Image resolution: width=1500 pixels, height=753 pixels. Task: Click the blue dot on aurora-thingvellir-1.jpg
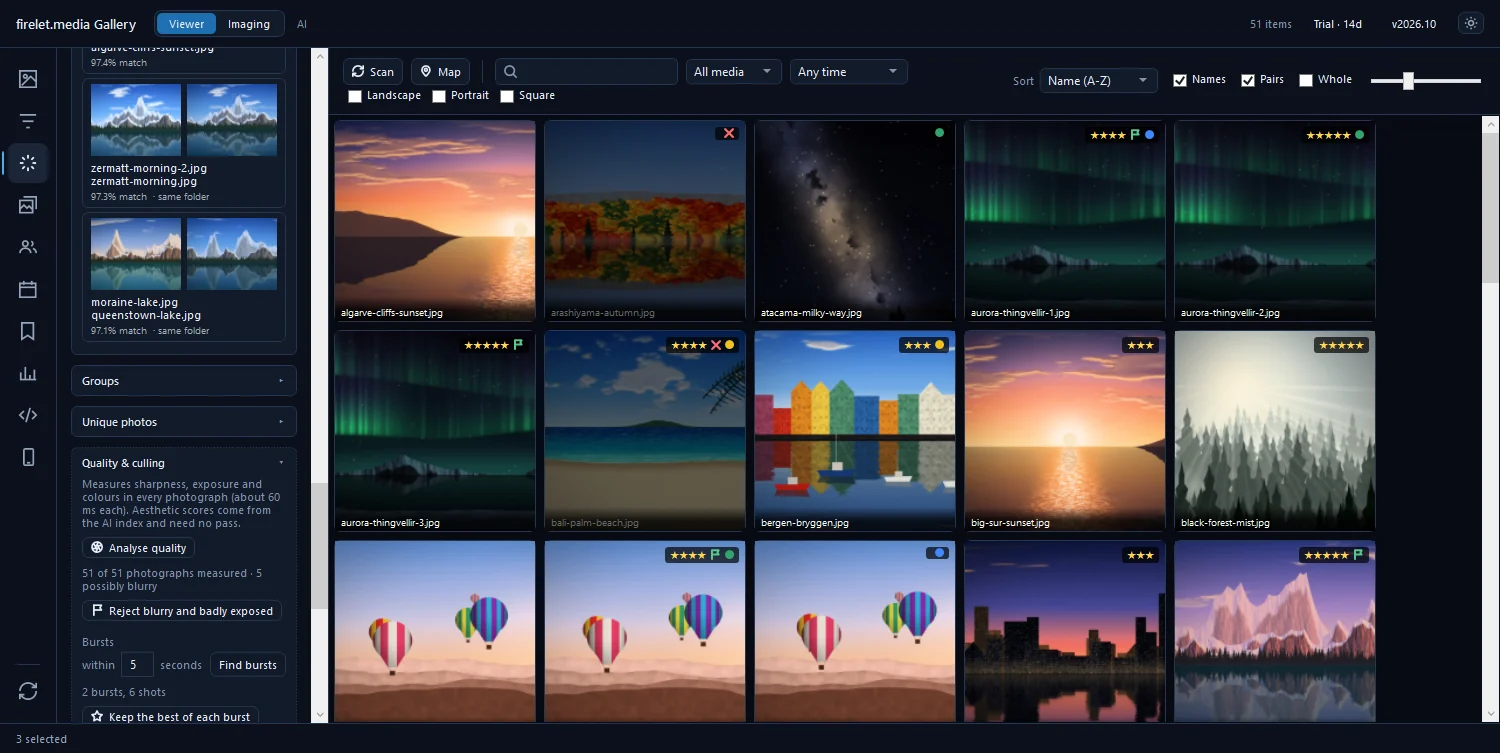(x=1149, y=134)
